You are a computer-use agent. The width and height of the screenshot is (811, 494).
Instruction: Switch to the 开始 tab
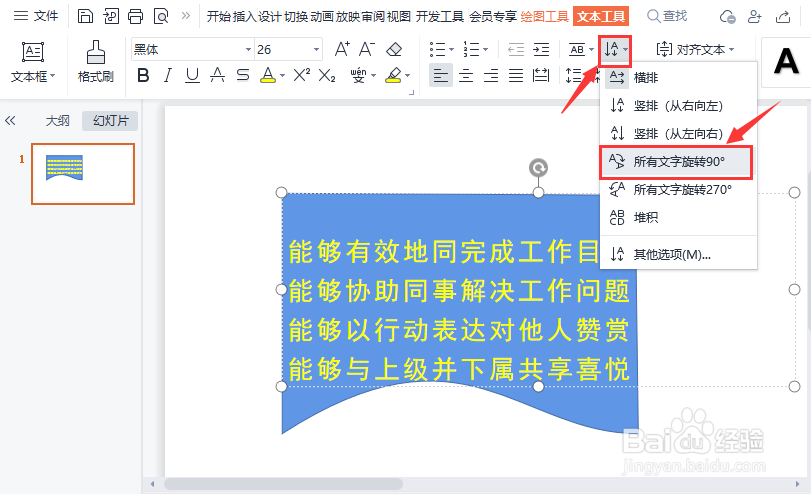[x=219, y=17]
